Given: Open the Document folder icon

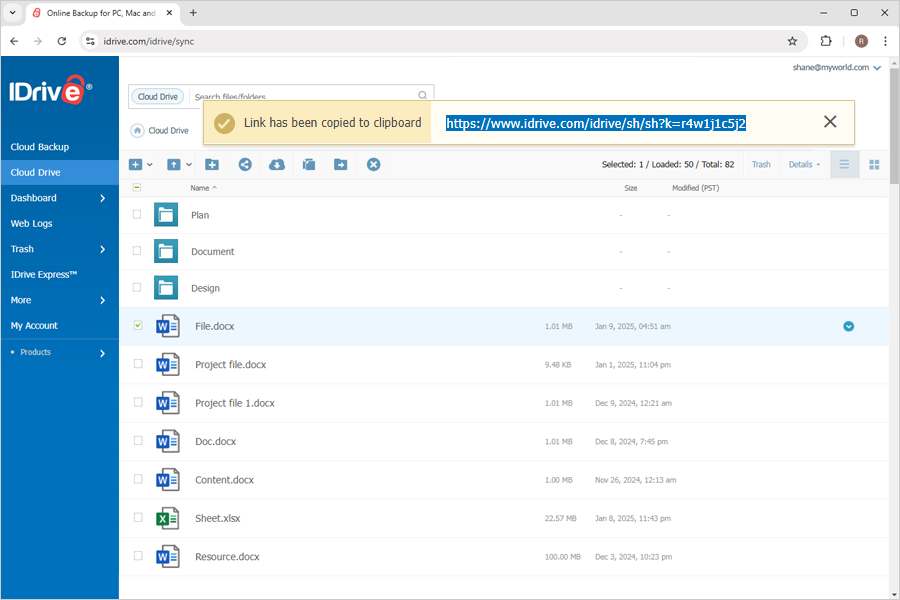Looking at the screenshot, I should [166, 251].
